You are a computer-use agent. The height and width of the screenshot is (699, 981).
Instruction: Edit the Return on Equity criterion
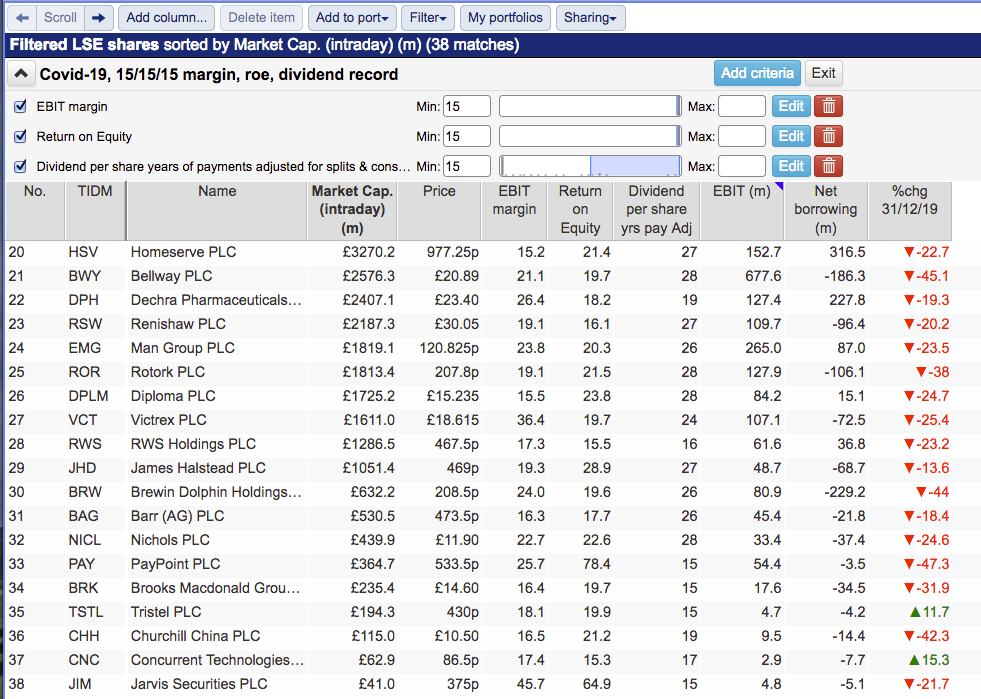click(791, 136)
